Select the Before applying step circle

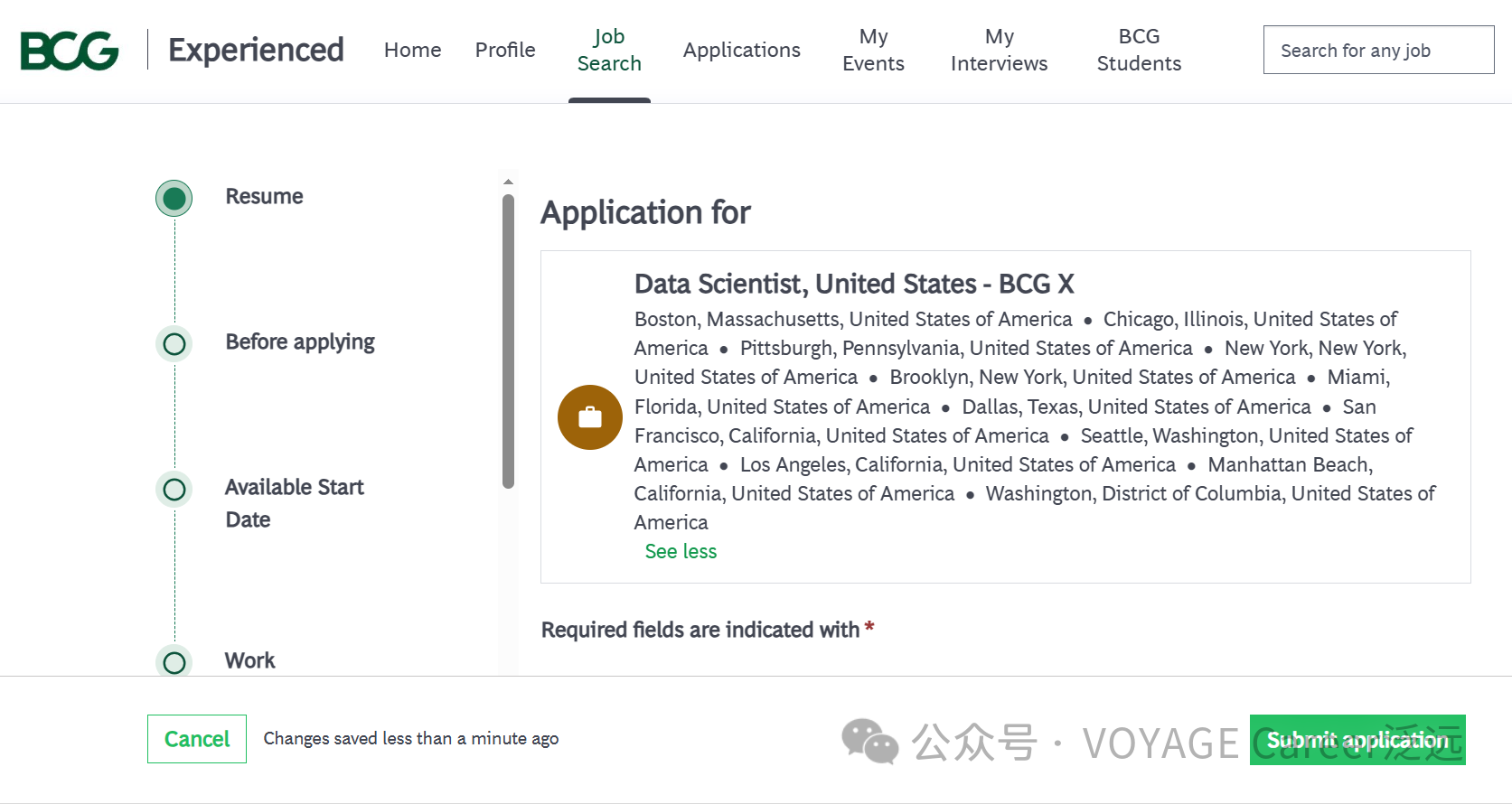click(x=174, y=344)
